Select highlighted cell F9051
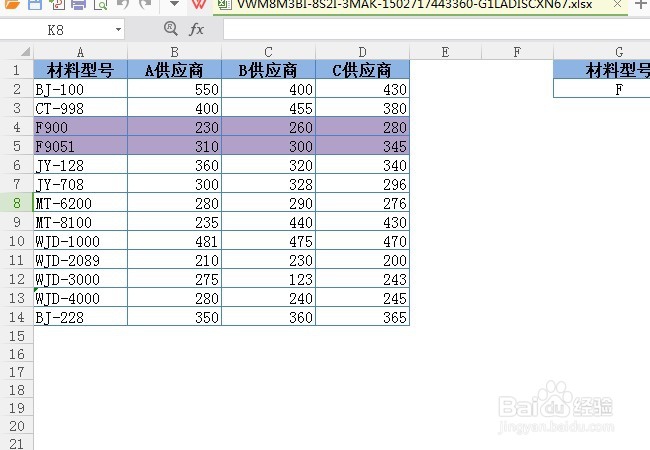This screenshot has height=450, width=650. pyautogui.click(x=80, y=146)
